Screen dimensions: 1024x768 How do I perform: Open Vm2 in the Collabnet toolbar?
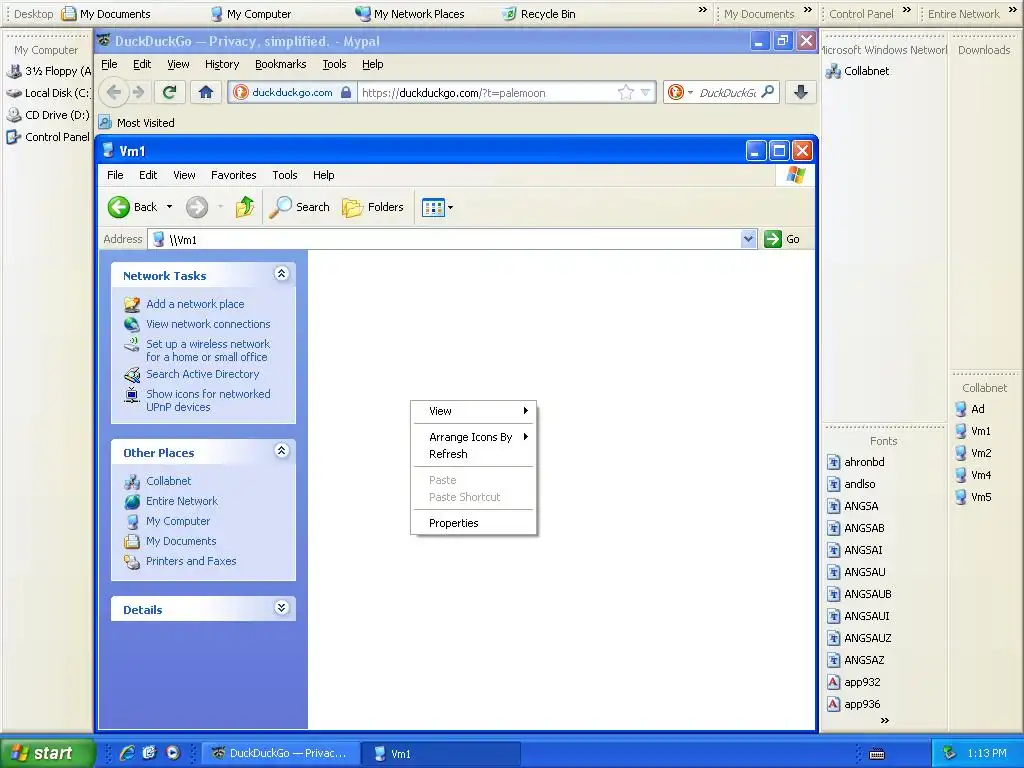pyautogui.click(x=973, y=453)
